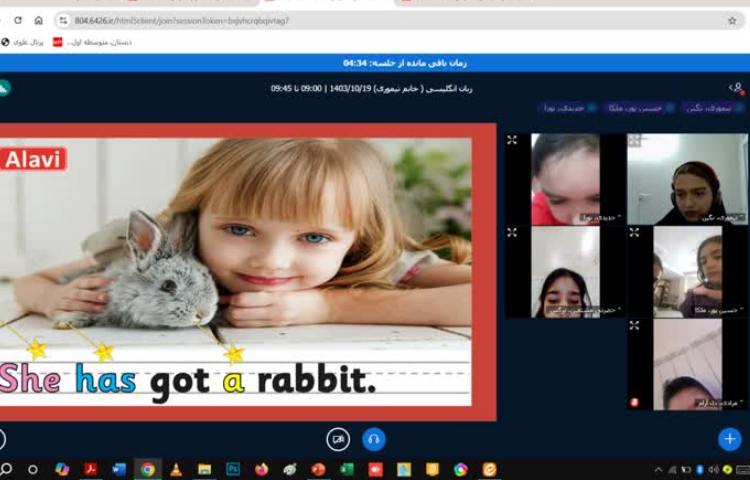The image size is (750, 480).
Task: Open the orange 'e' app on taskbar
Action: [489, 469]
